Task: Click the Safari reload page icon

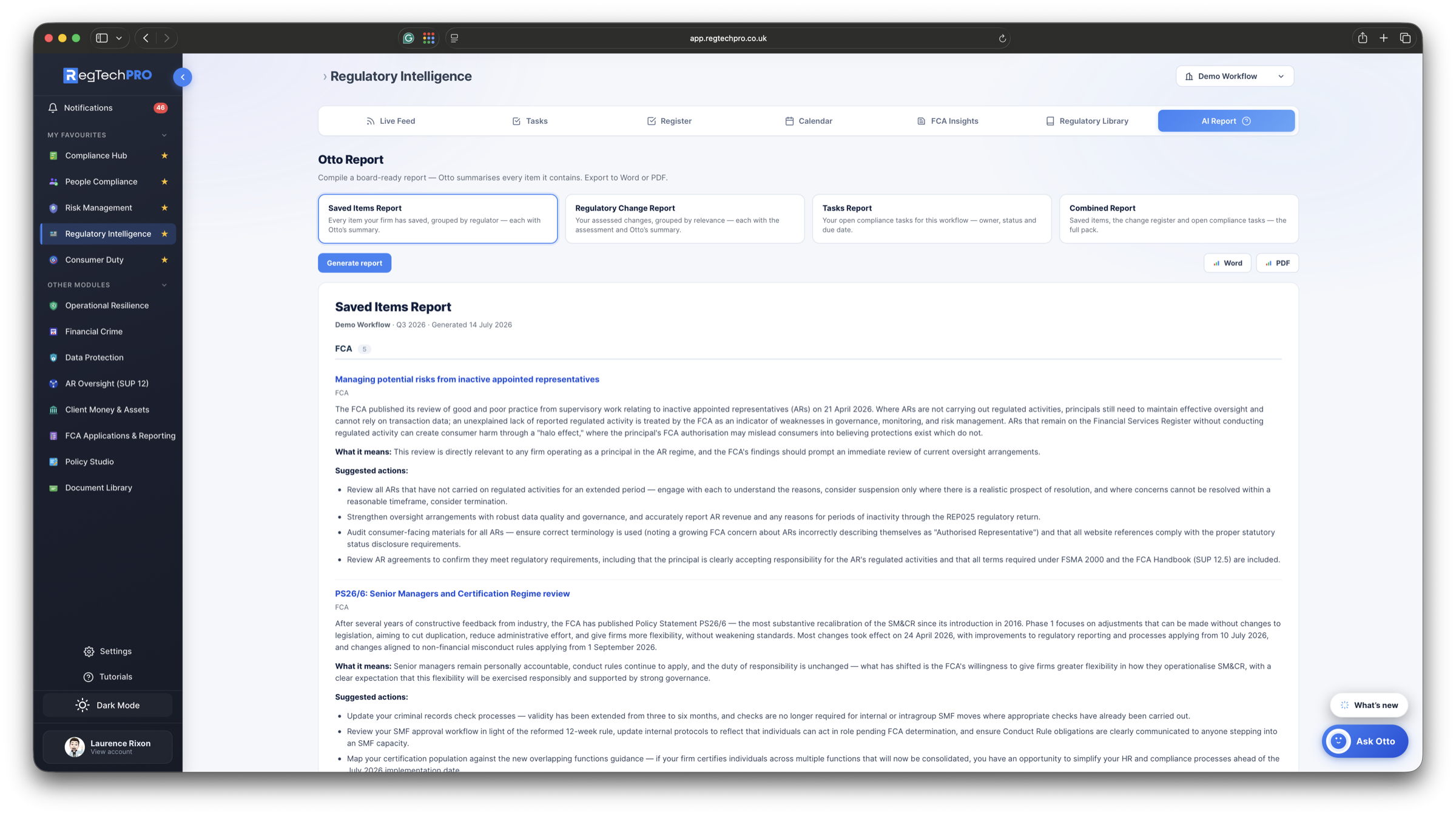Action: click(x=1002, y=38)
